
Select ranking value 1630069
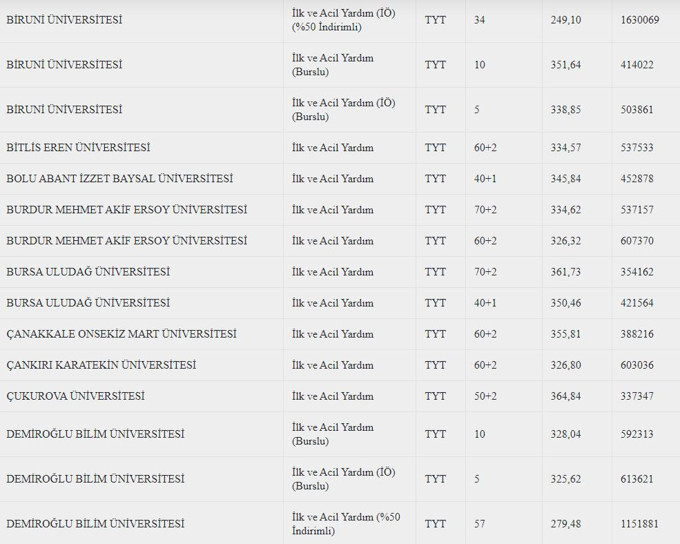640,20
